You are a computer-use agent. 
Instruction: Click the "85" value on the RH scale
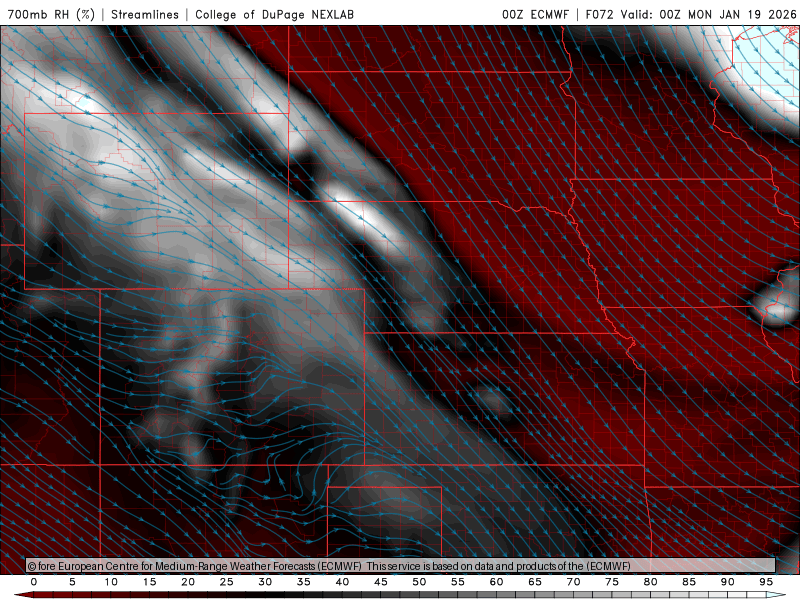point(689,582)
